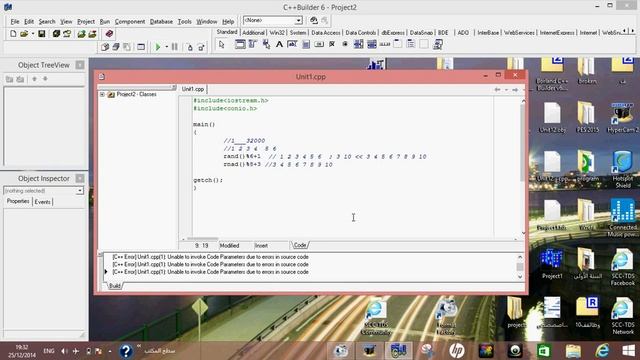Viewport: 640px width, 360px height.
Task: Open the Project menu
Action: tap(86, 22)
